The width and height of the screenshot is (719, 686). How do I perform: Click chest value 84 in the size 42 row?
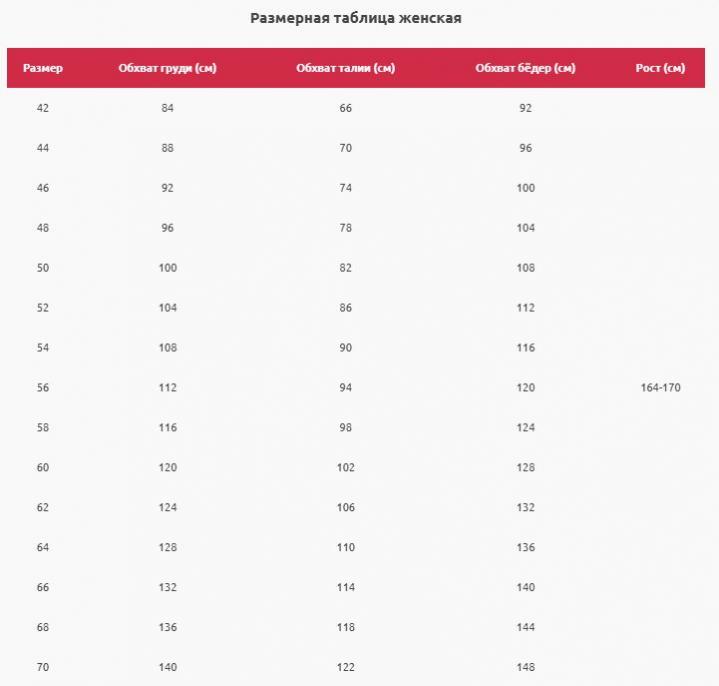(x=167, y=108)
